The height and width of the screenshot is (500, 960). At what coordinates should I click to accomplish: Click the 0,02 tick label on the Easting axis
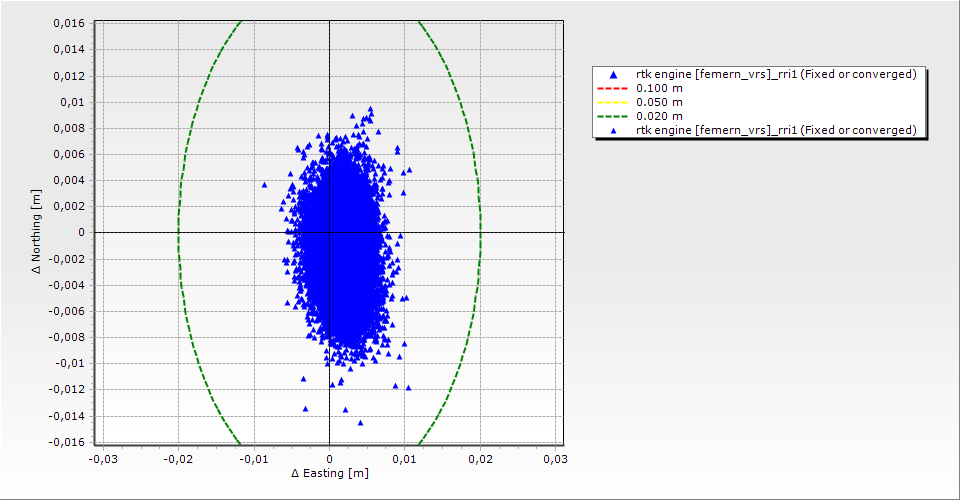pos(480,459)
